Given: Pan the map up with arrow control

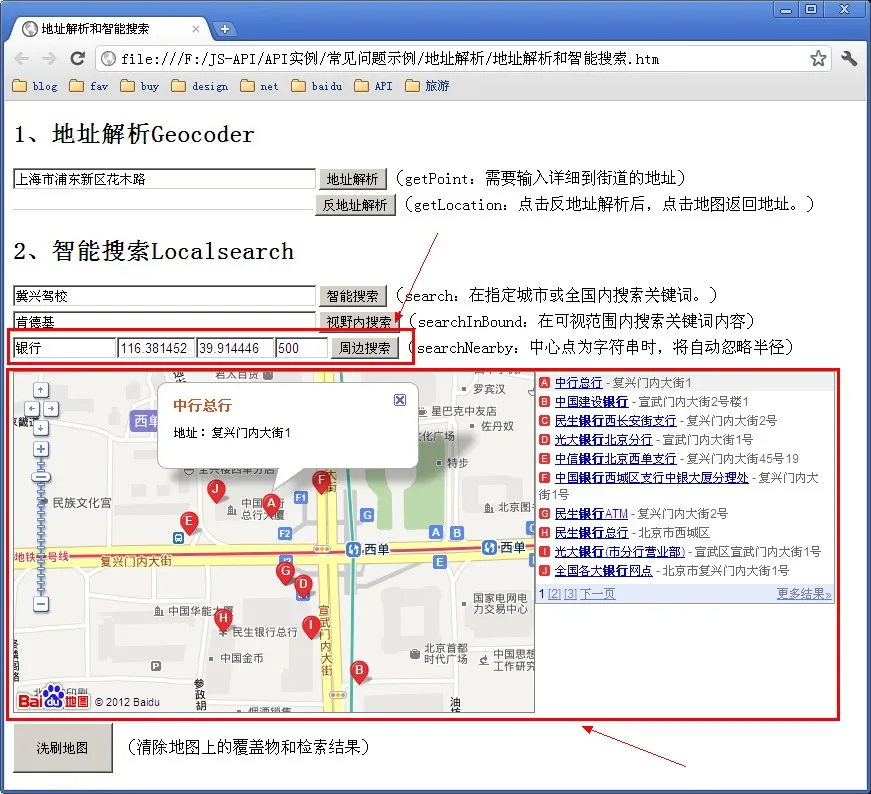Looking at the screenshot, I should tap(41, 390).
